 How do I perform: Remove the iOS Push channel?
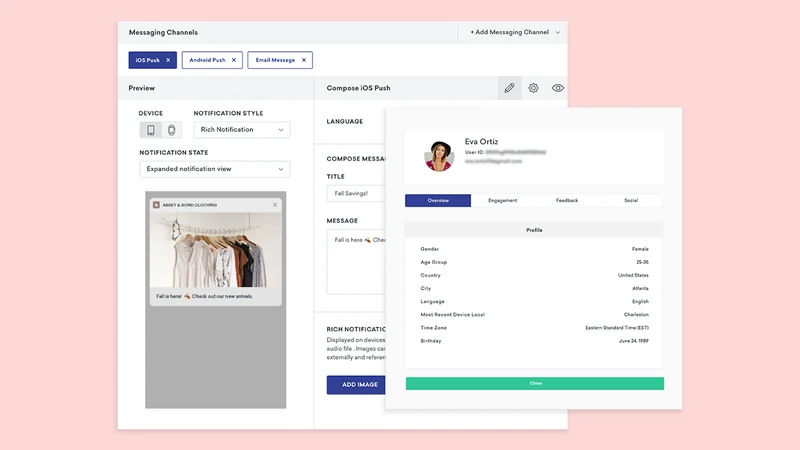[x=168, y=60]
